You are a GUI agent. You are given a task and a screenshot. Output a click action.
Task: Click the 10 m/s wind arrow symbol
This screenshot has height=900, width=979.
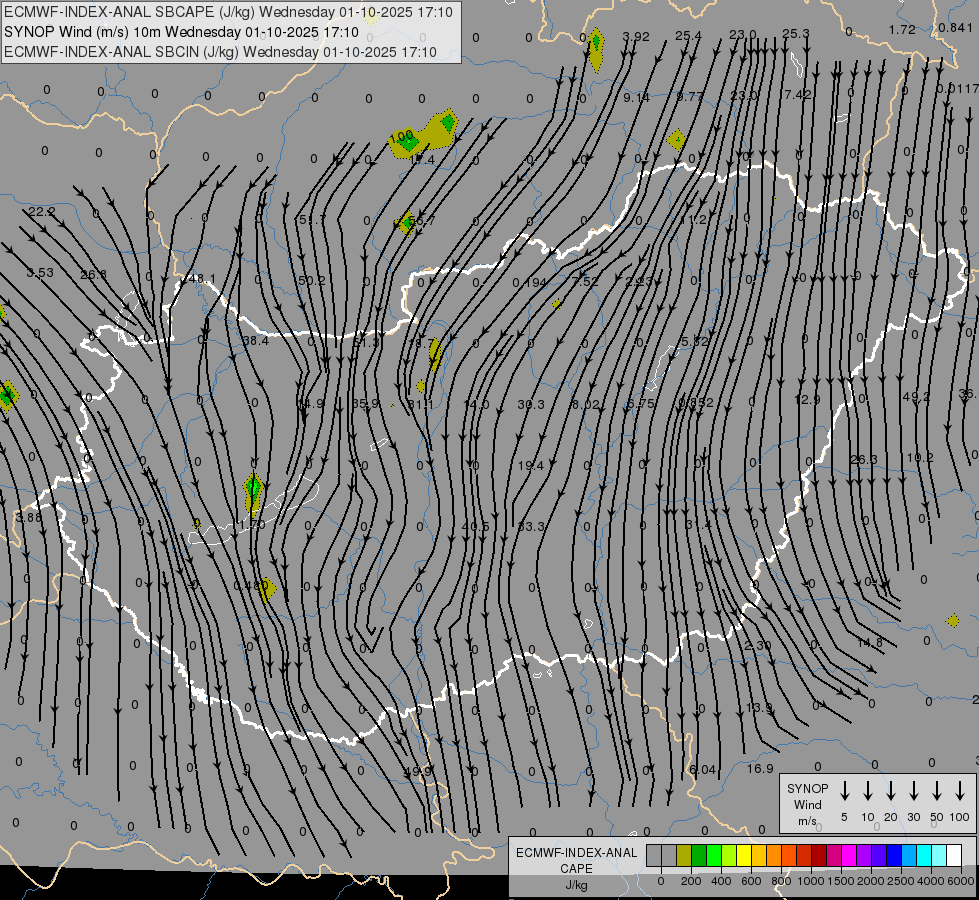868,791
